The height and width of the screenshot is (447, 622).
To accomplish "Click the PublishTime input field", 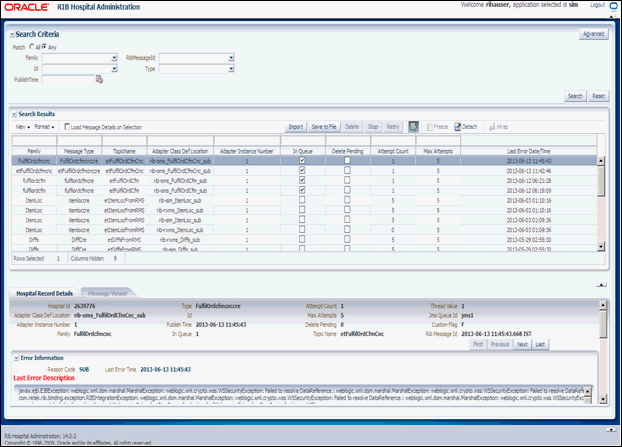I will (68, 79).
